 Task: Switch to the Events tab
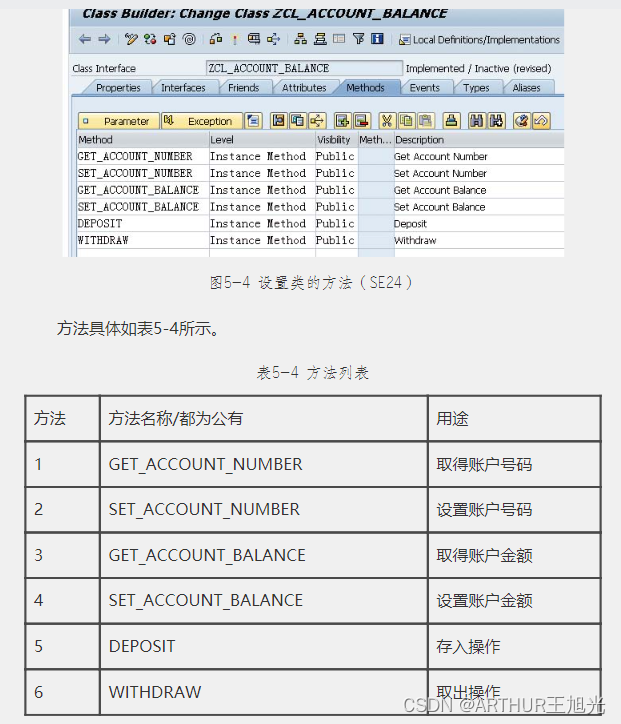[x=424, y=88]
